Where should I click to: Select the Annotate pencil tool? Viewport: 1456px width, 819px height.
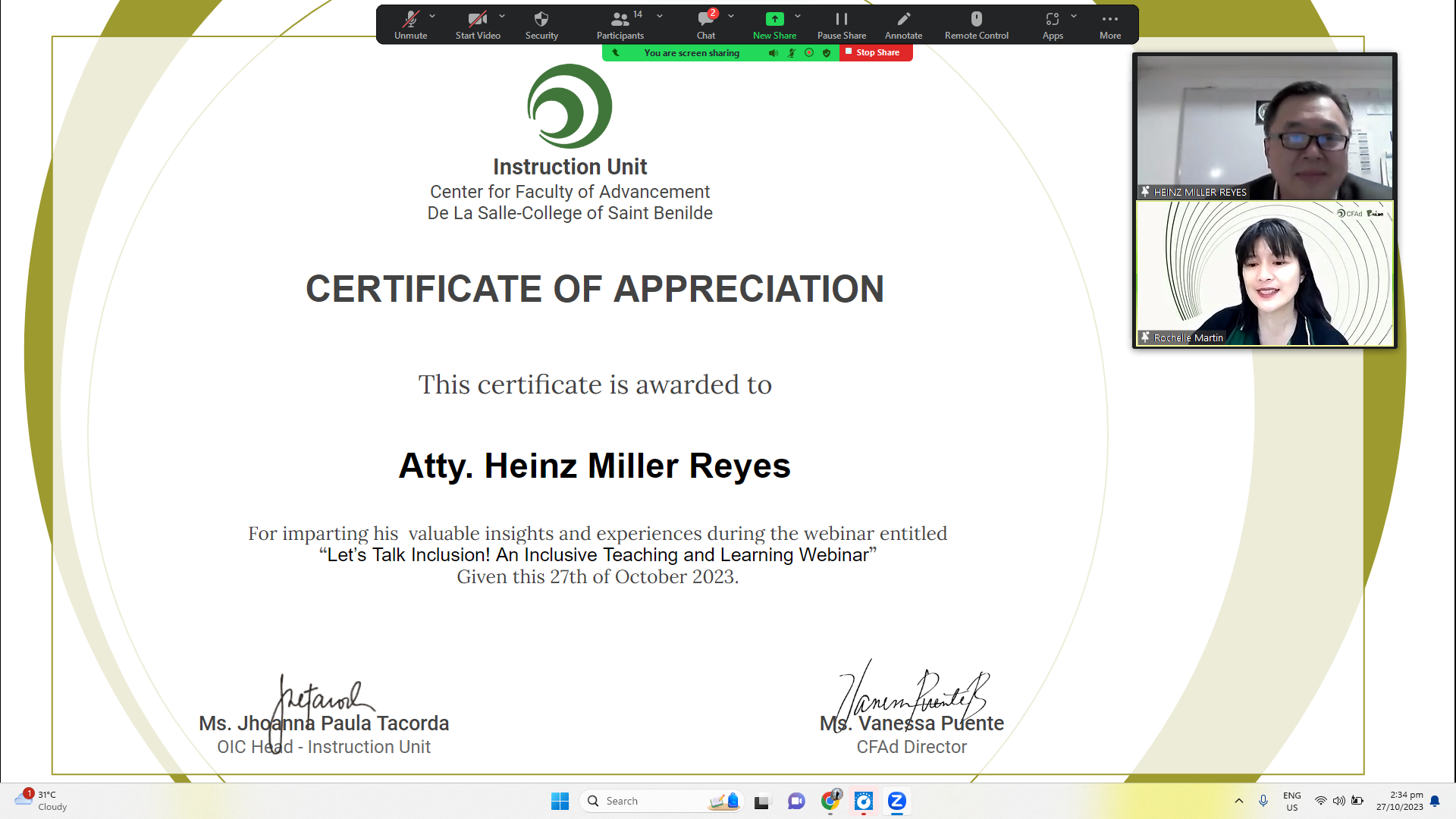click(903, 24)
